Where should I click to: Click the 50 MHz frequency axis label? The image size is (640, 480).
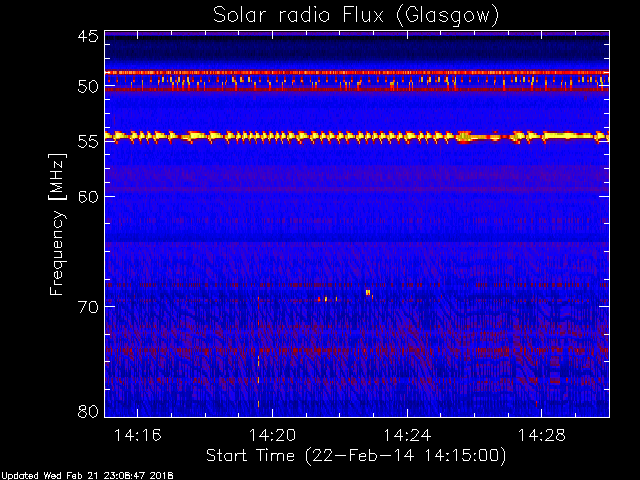click(x=89, y=87)
